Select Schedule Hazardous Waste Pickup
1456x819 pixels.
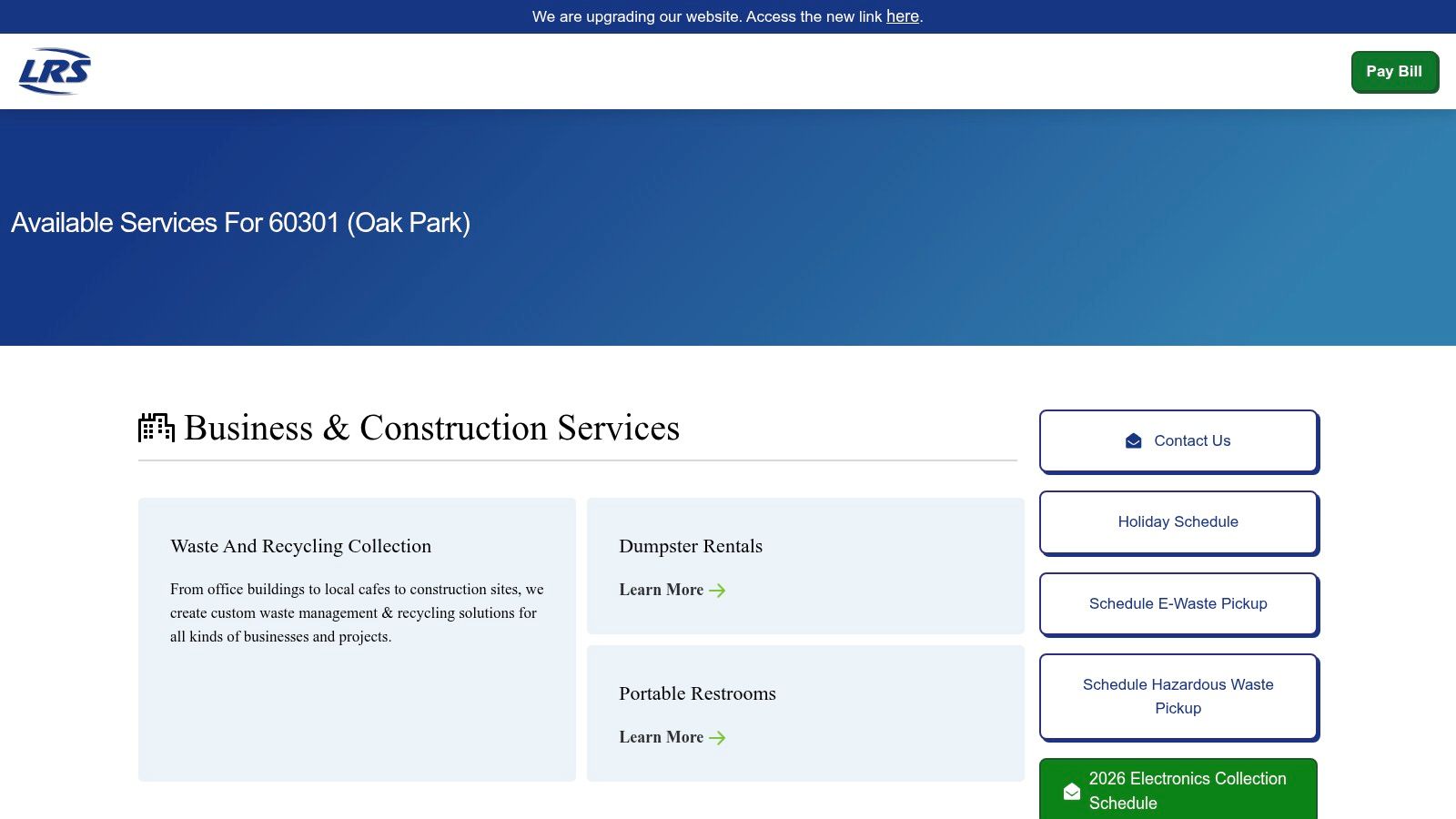tap(1178, 697)
